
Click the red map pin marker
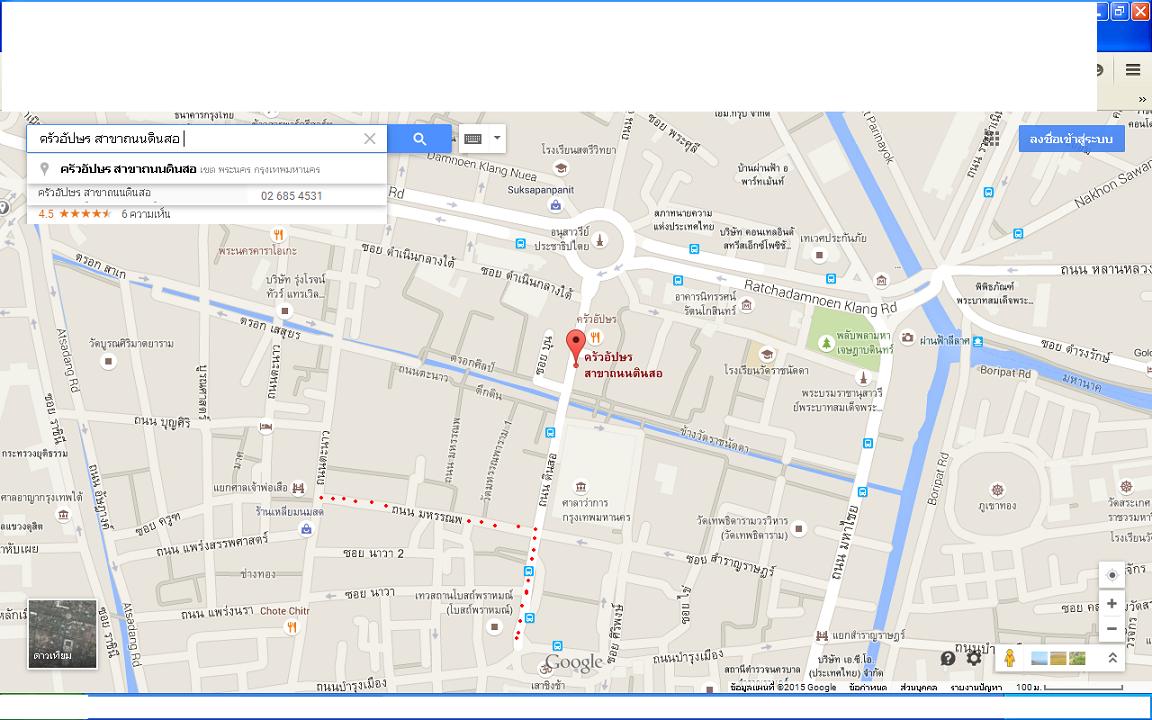tap(575, 348)
